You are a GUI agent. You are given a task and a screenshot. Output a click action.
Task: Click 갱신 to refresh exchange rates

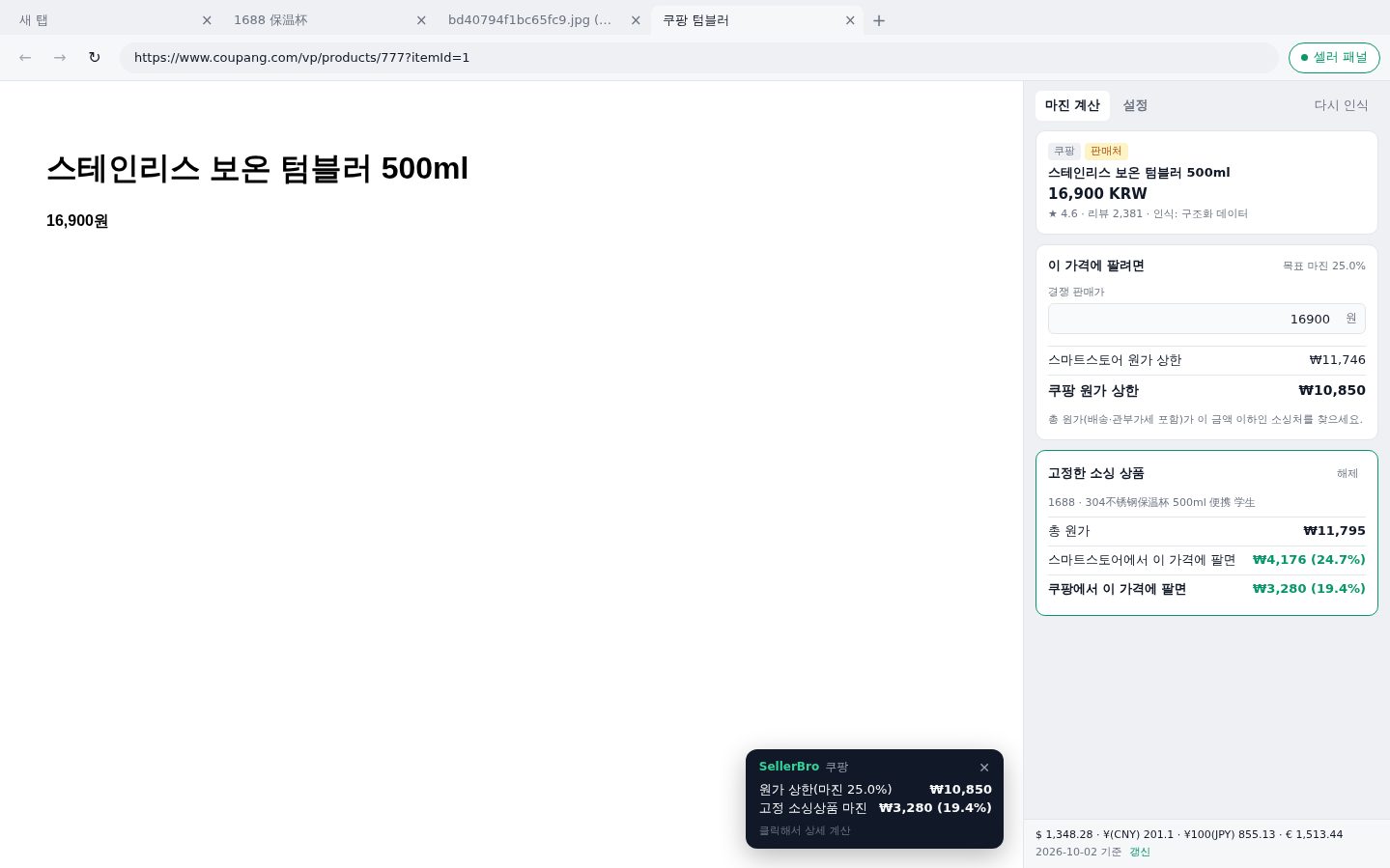1140,852
